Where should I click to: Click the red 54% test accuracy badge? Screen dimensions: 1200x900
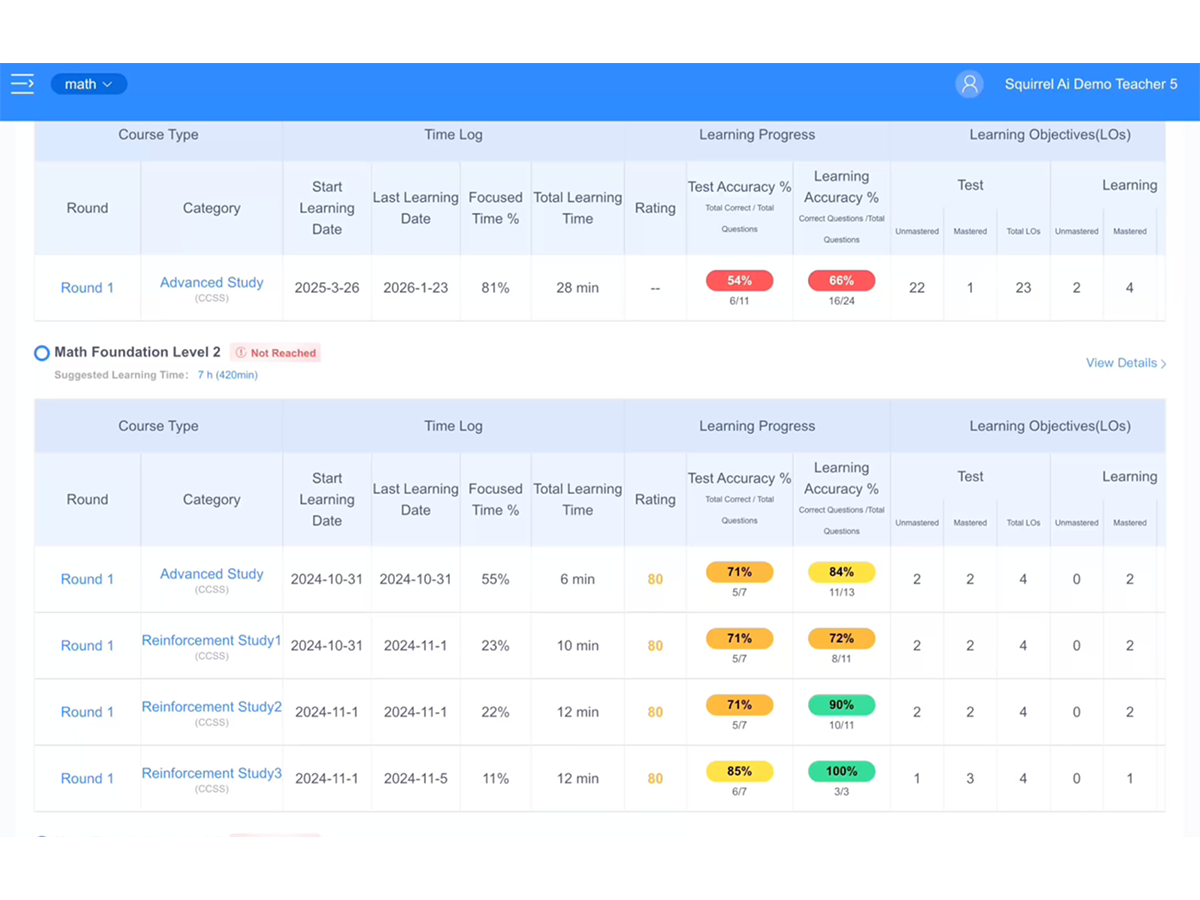coord(739,281)
